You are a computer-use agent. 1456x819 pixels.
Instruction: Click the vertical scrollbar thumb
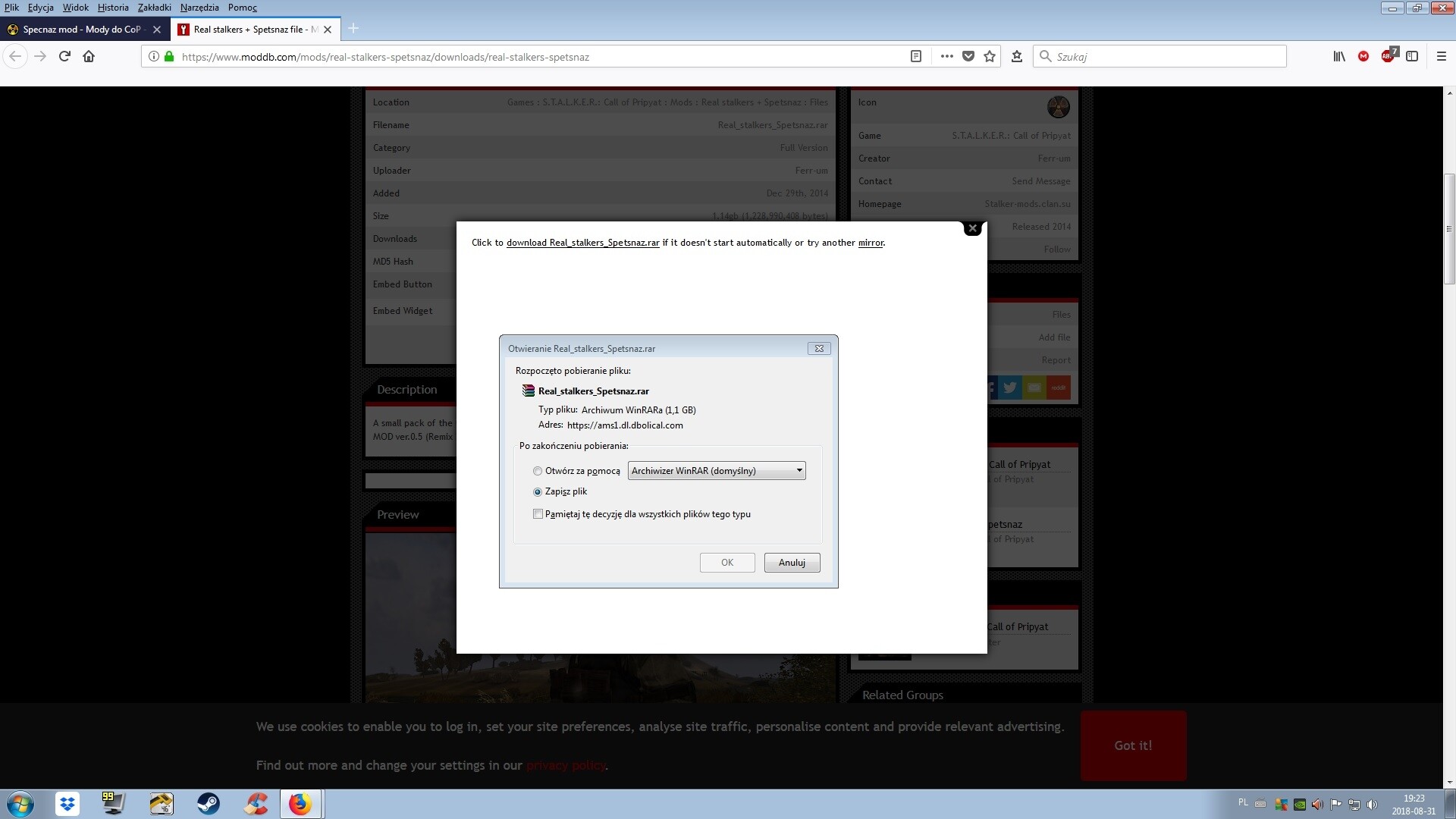(x=1449, y=229)
